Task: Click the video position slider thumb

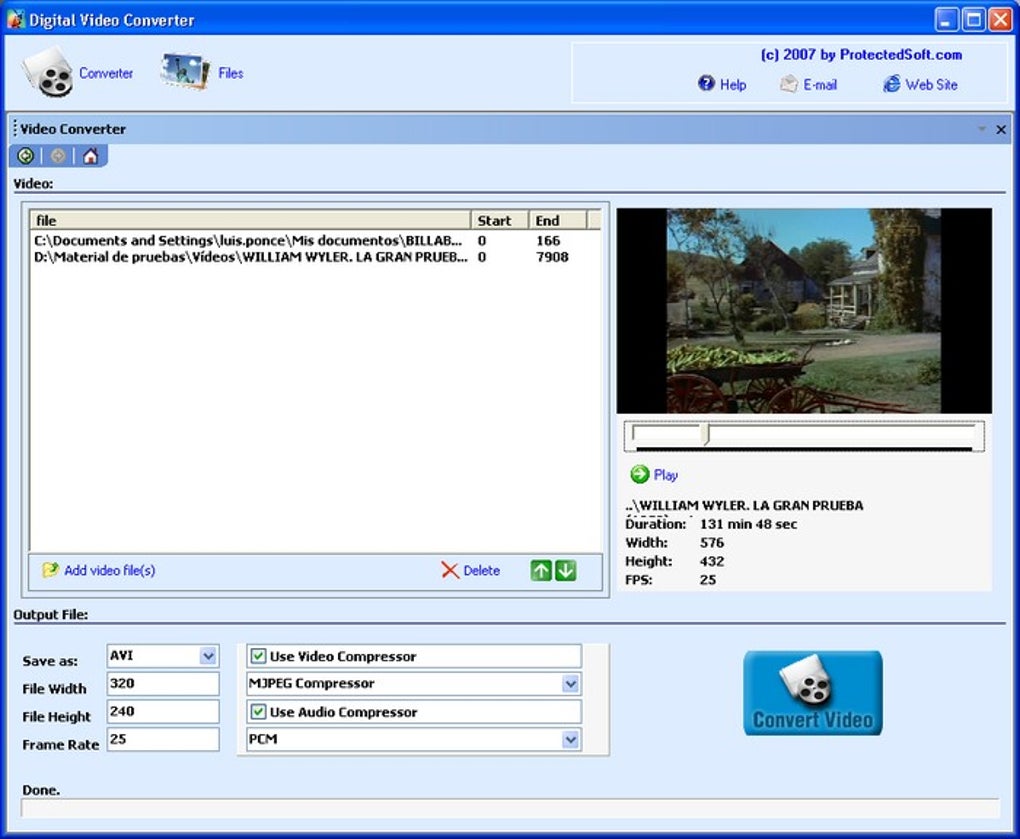Action: (706, 434)
